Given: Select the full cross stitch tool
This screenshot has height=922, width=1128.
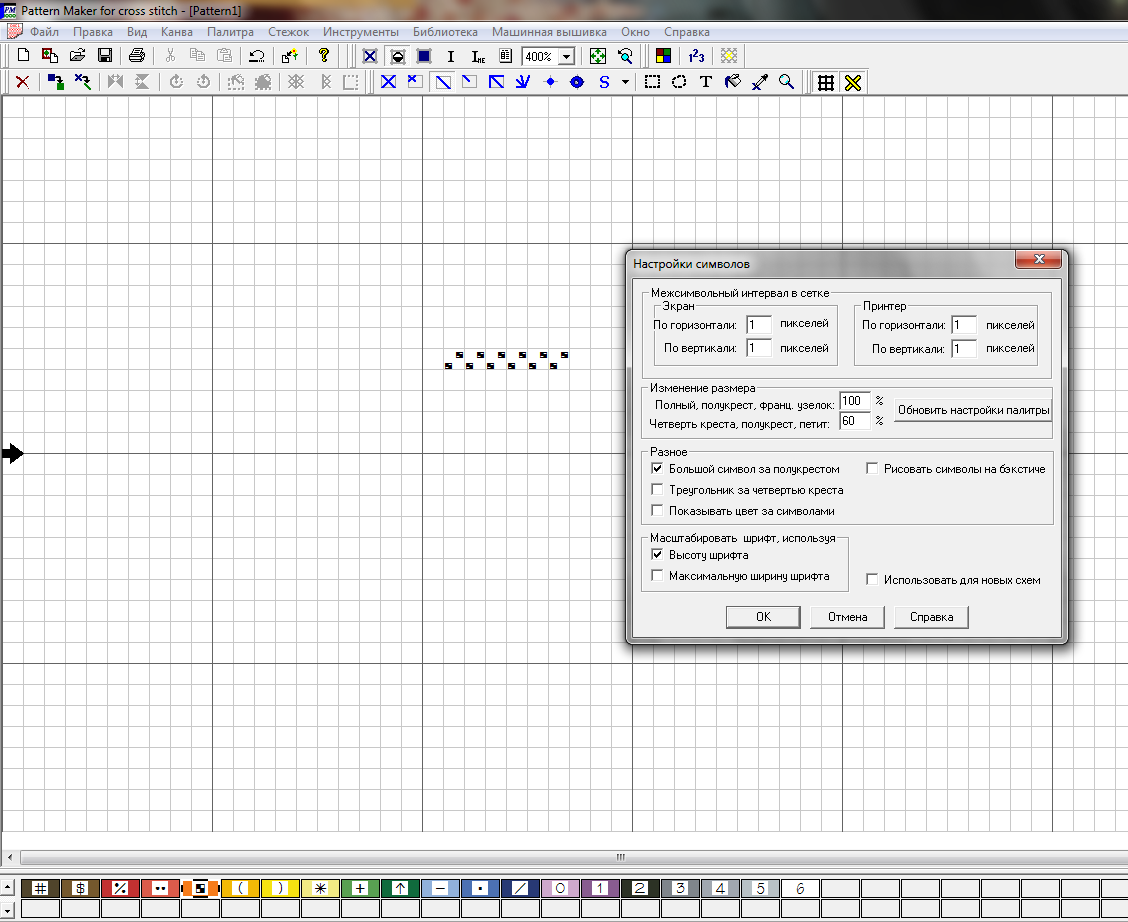Looking at the screenshot, I should (388, 82).
